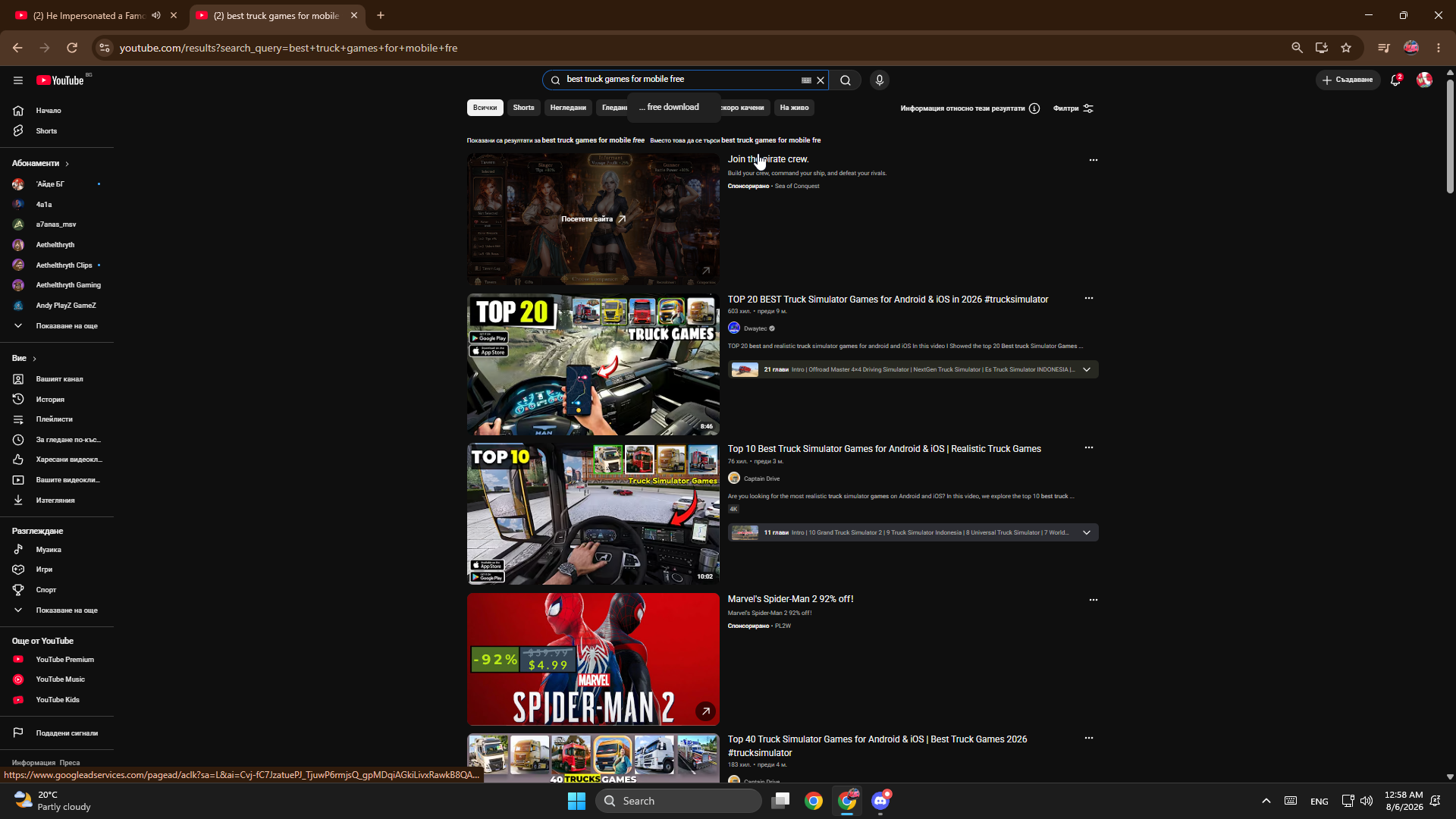Expand chapters of Top 10 Best Truck video
The image size is (1456, 819).
point(1087,532)
